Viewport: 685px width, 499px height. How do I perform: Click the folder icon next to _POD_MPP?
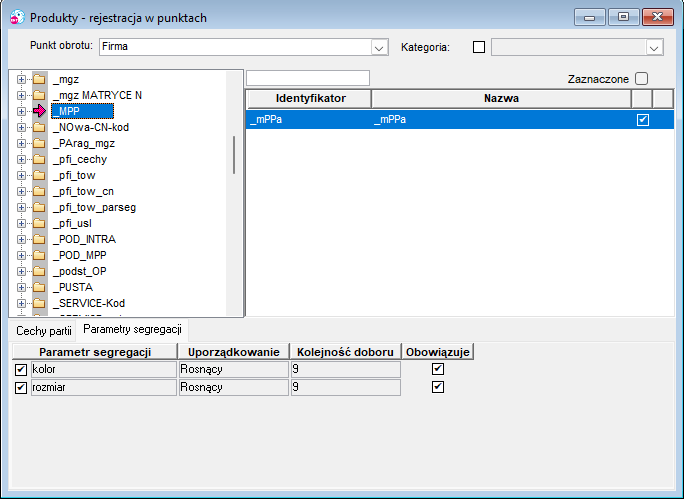point(39,255)
